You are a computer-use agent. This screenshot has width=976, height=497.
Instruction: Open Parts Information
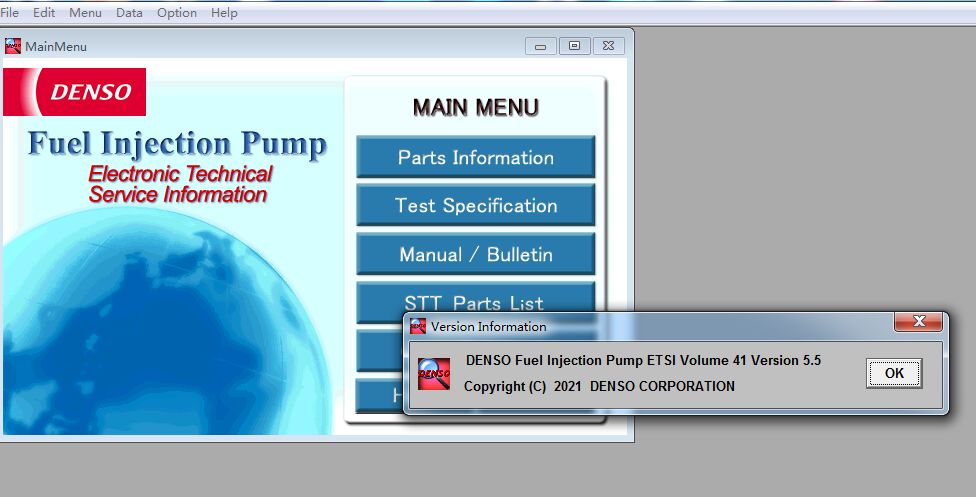click(476, 157)
